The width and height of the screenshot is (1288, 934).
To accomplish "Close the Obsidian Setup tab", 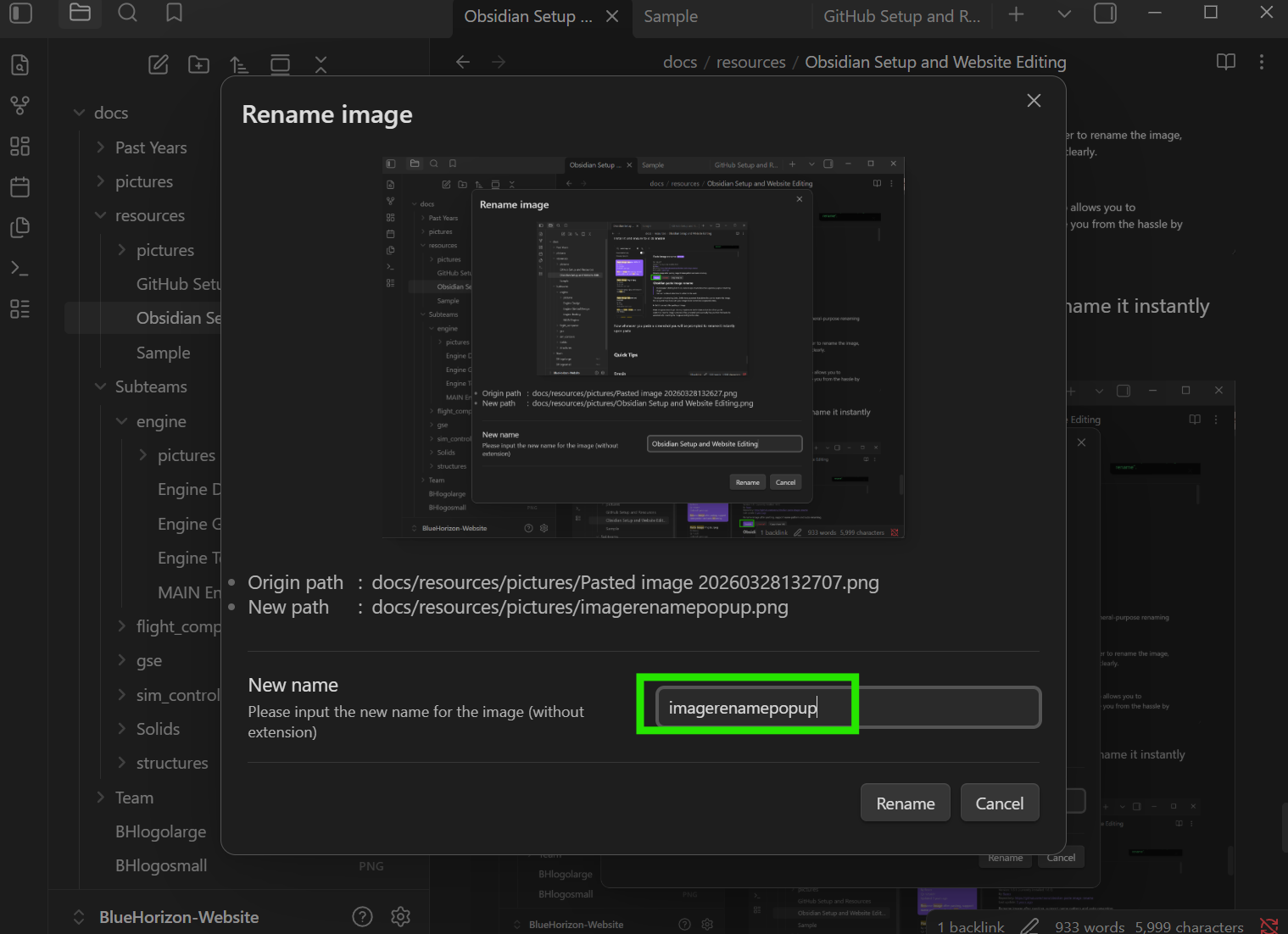I will pos(612,16).
